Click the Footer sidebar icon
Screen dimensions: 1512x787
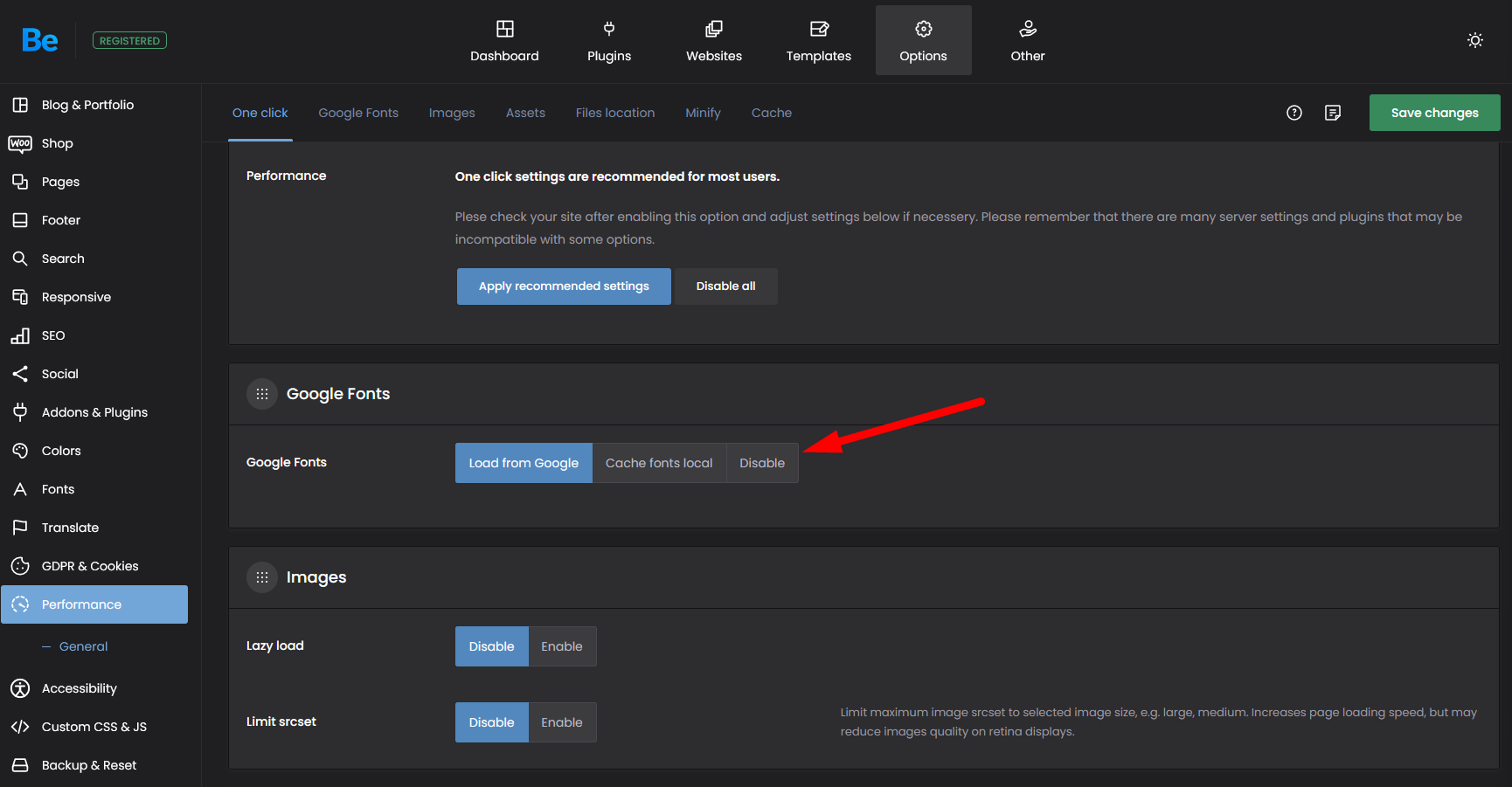point(20,220)
